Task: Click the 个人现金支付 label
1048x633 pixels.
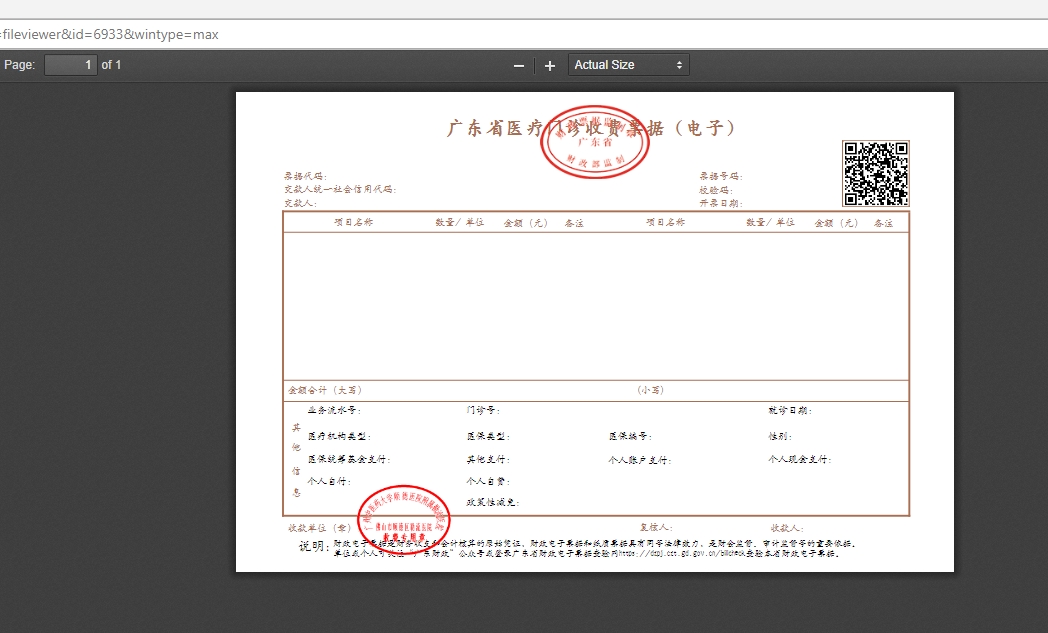Action: (799, 460)
